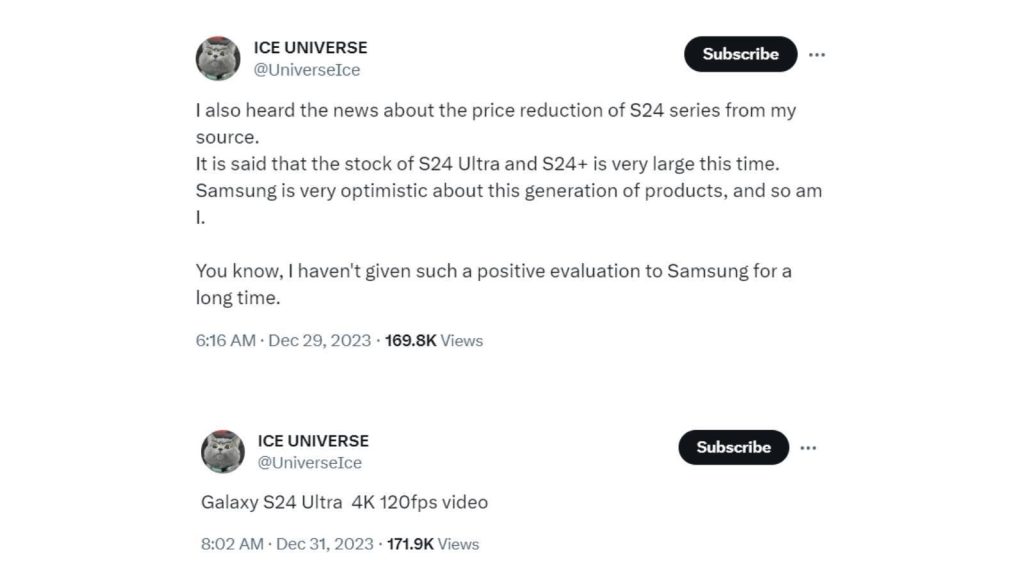Click the Dec 29, 2023 date

tap(318, 340)
